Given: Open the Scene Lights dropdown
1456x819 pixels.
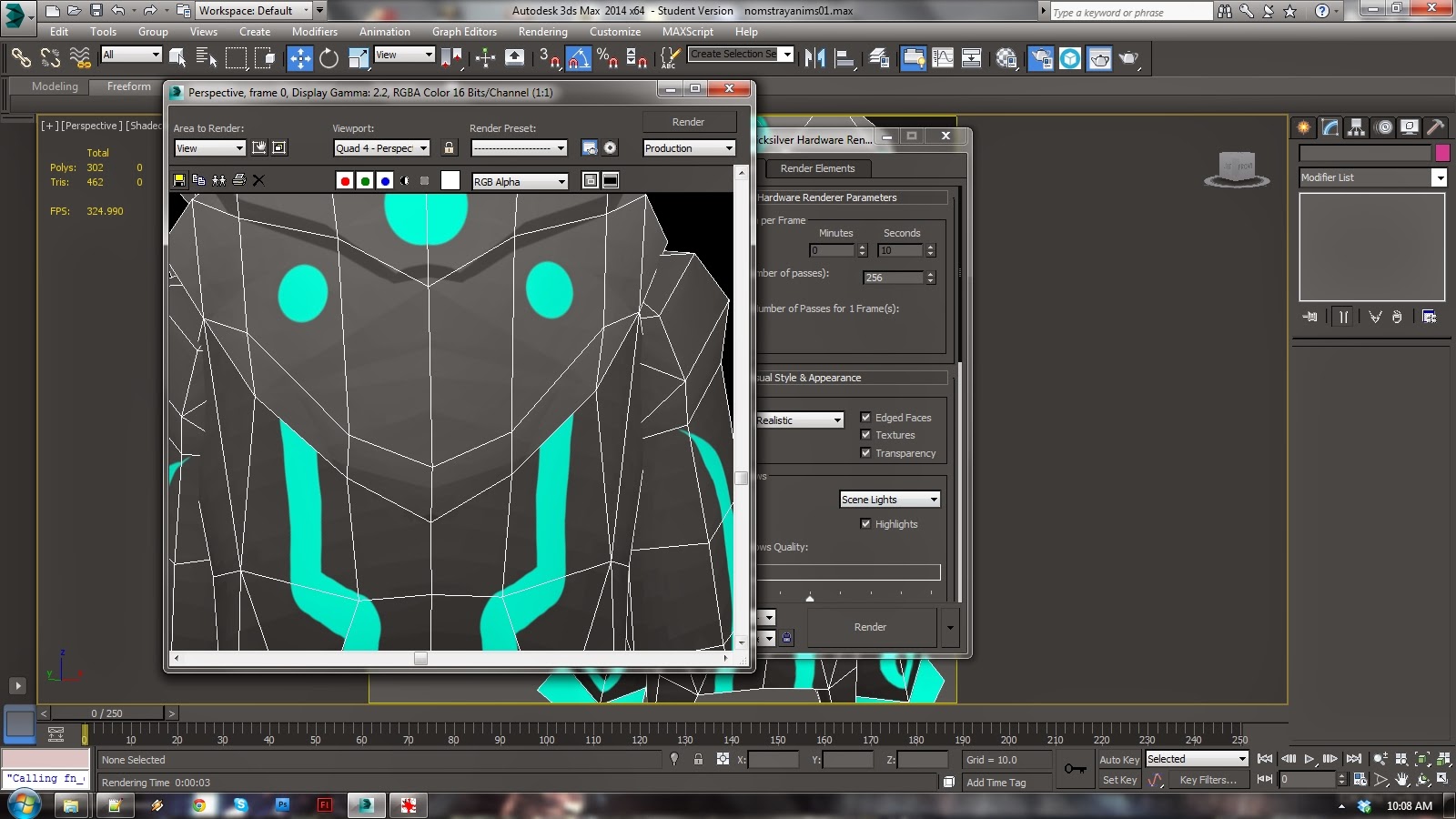Looking at the screenshot, I should tap(933, 499).
